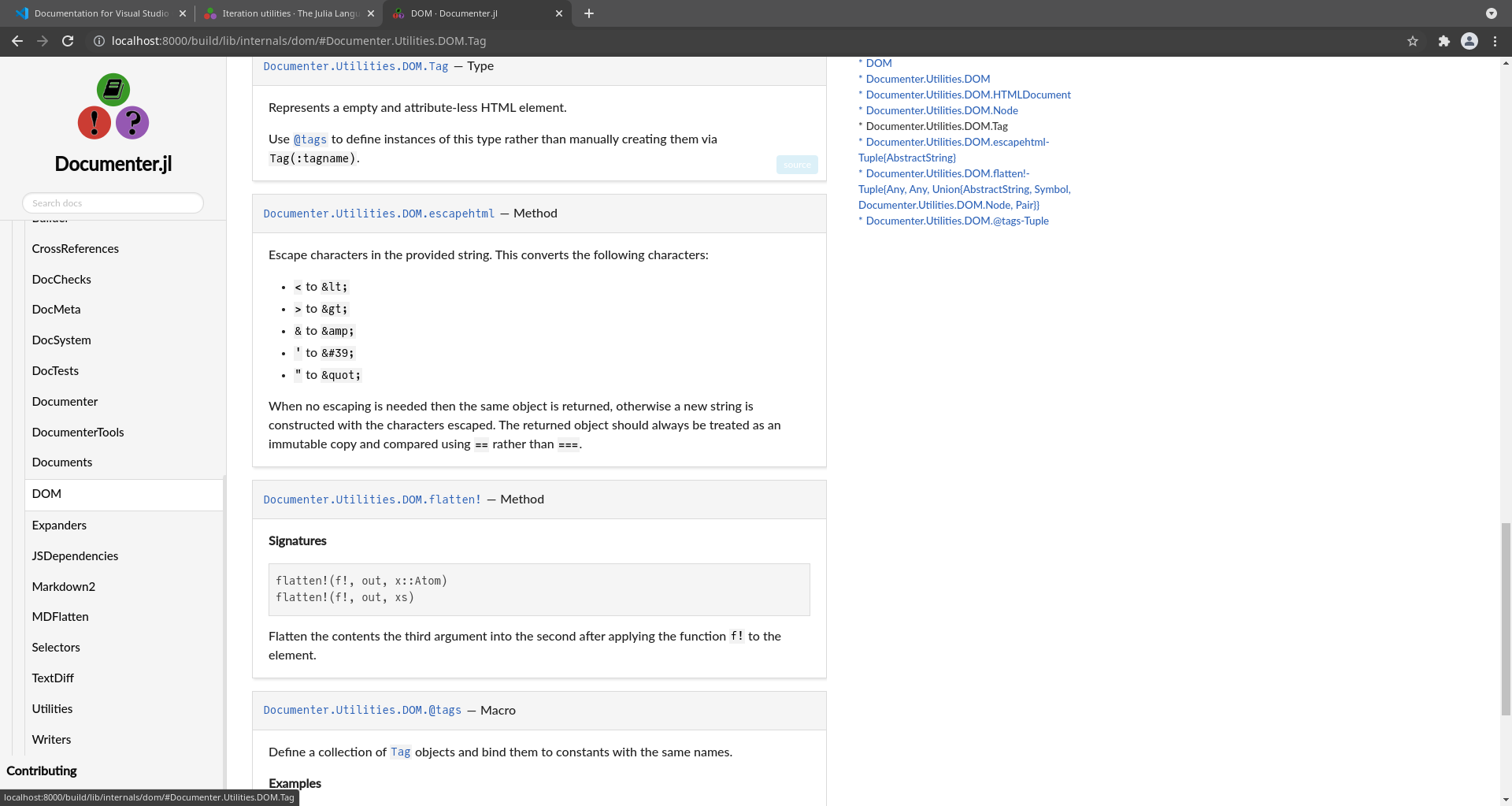Open MDFlatten in the sidebar
The height and width of the screenshot is (806, 1512).
61,617
